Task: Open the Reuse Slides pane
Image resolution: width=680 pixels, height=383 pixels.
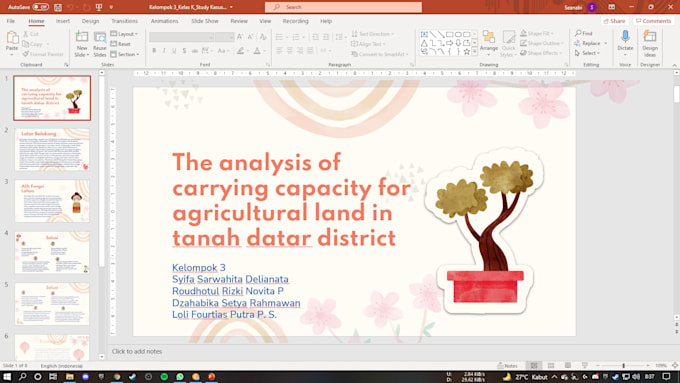Action: (x=100, y=44)
